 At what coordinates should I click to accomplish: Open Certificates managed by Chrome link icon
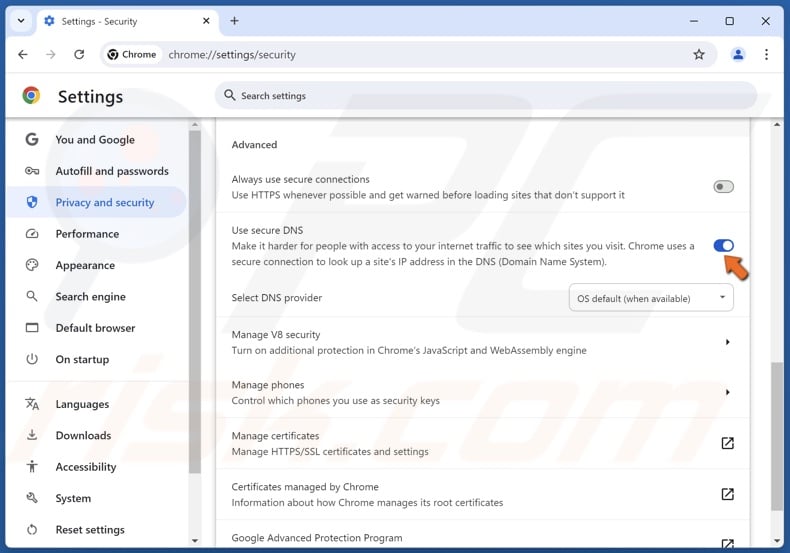coord(727,494)
